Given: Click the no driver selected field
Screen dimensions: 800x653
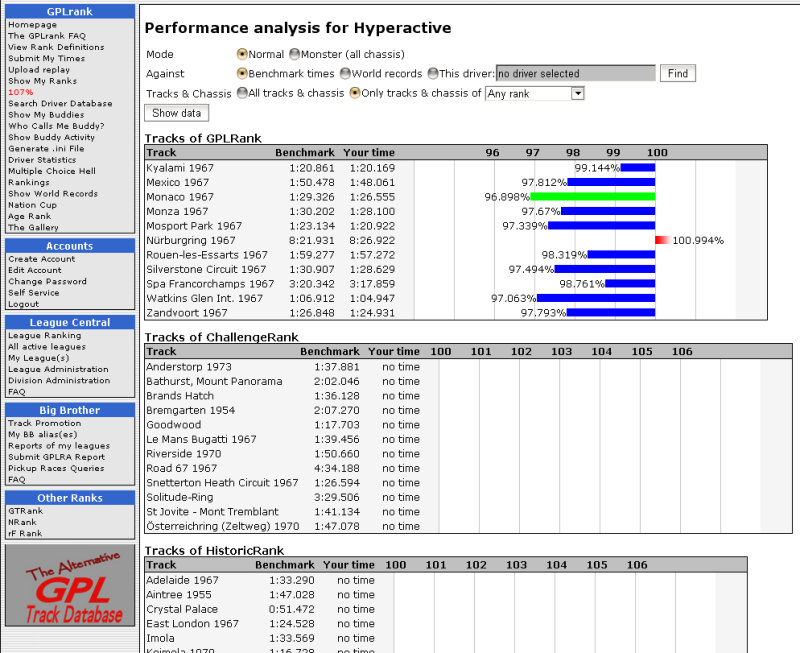Looking at the screenshot, I should [576, 73].
